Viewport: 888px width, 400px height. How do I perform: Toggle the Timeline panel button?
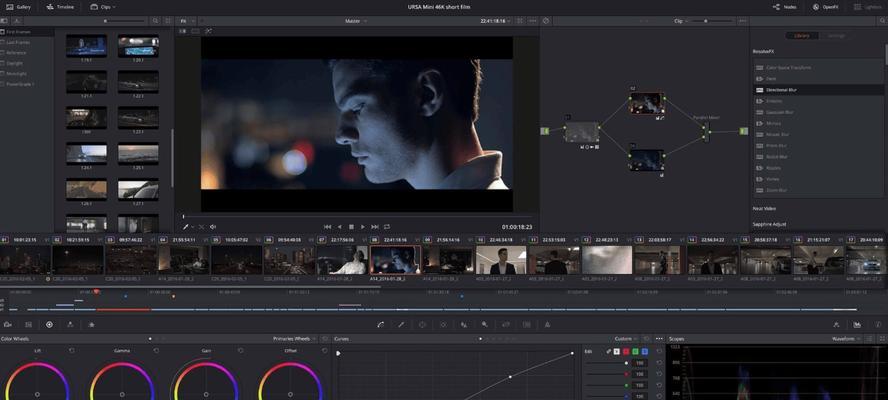point(60,7)
